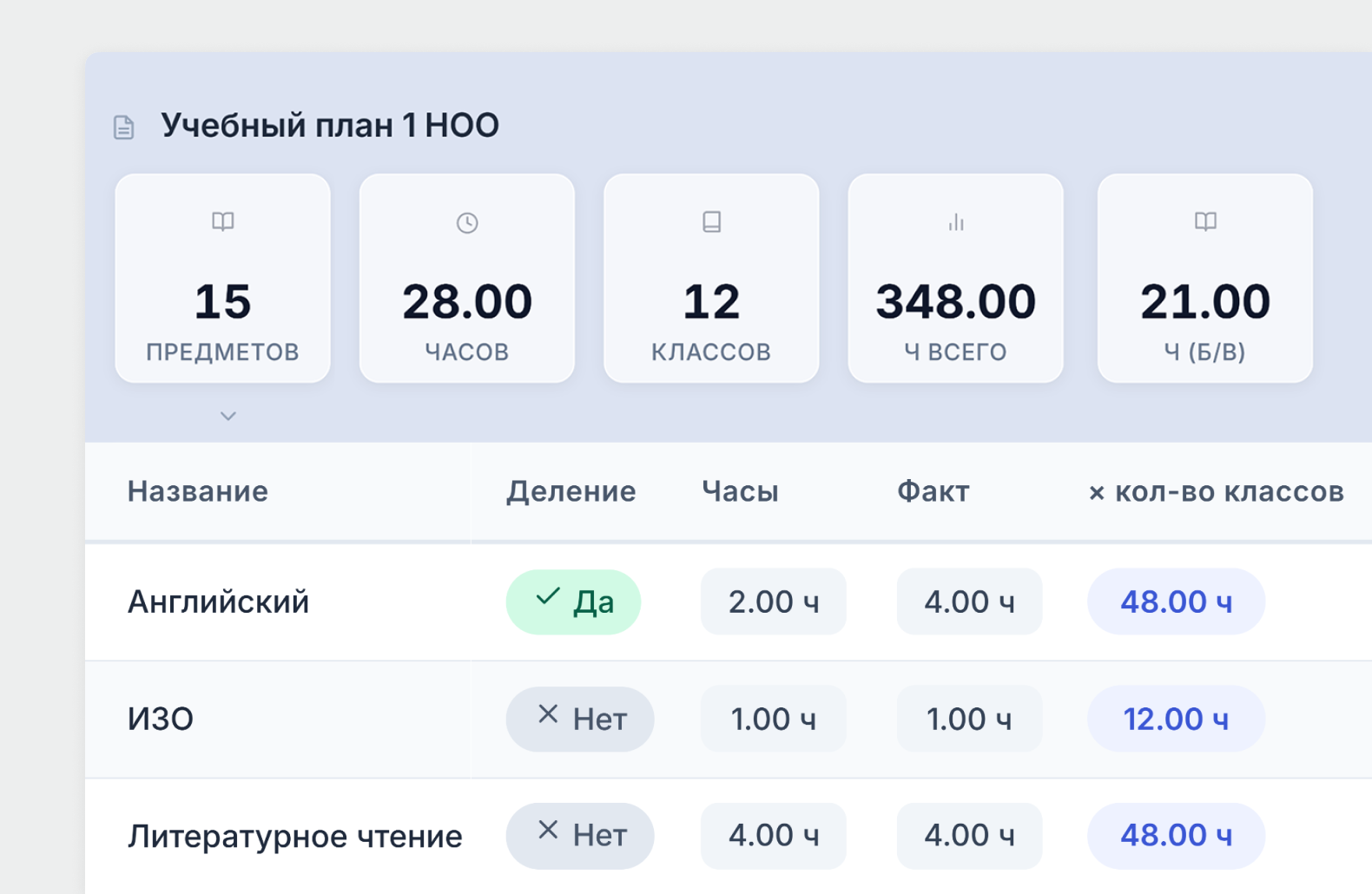This screenshot has width=1372, height=894.
Task: Click the 2.00 ч hours value for Английский
Action: click(774, 601)
